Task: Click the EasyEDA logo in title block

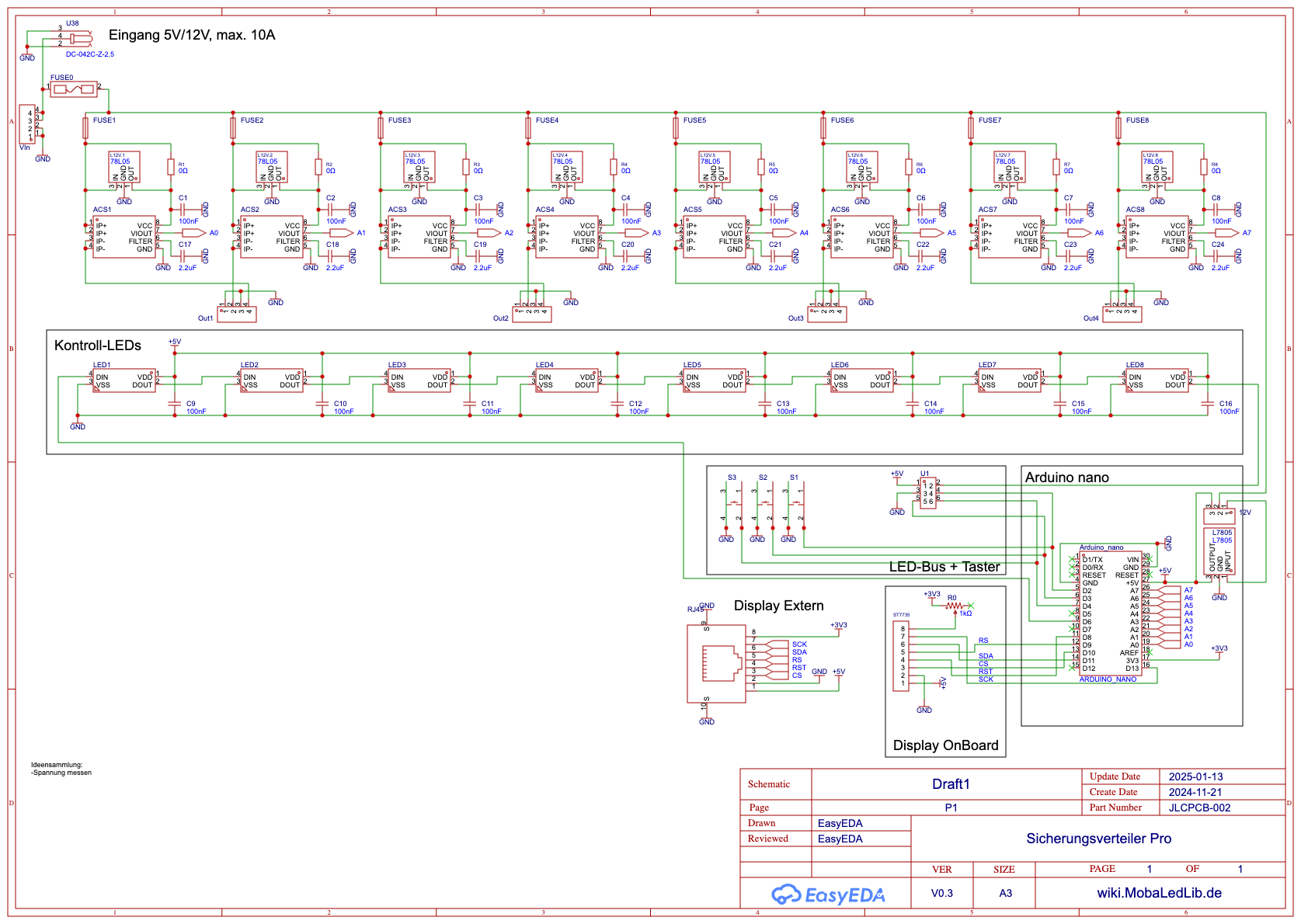Action: [x=828, y=894]
